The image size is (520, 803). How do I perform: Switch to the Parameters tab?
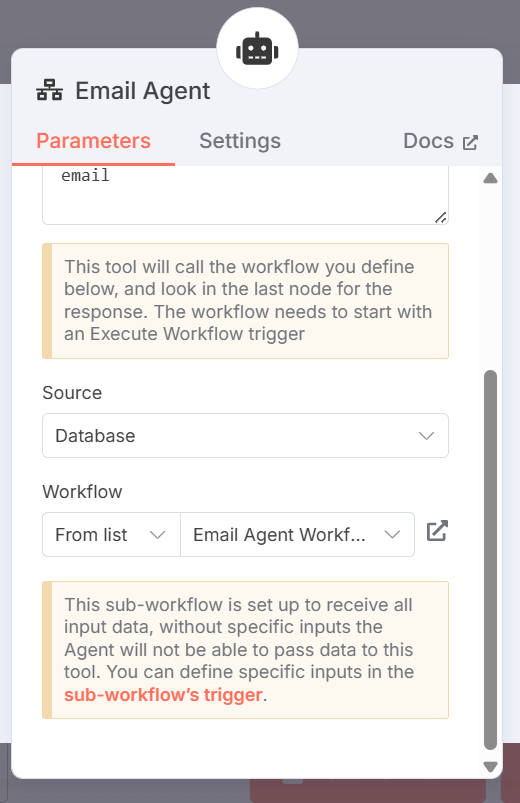point(93,141)
